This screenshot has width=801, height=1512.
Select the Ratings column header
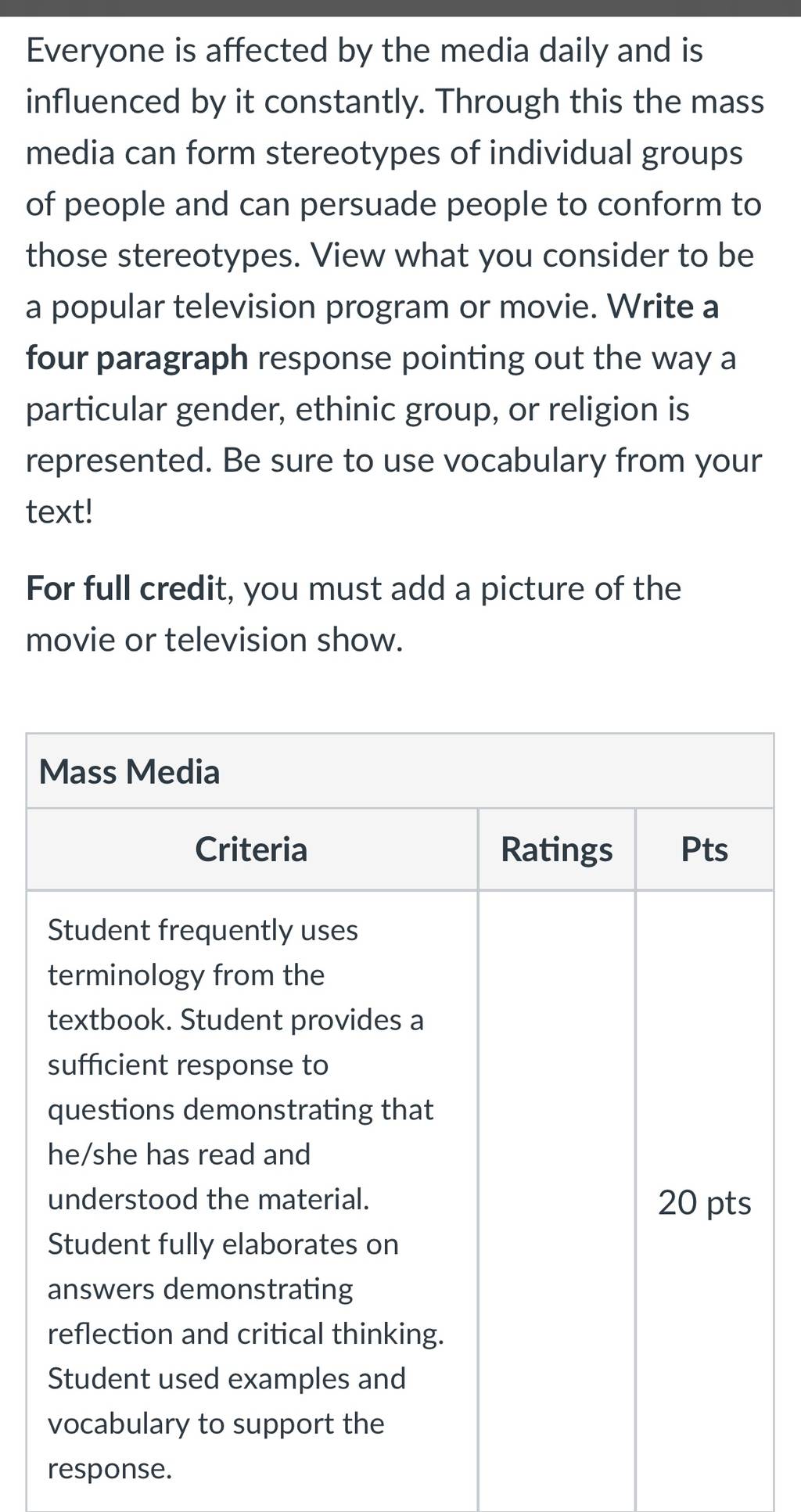click(556, 849)
